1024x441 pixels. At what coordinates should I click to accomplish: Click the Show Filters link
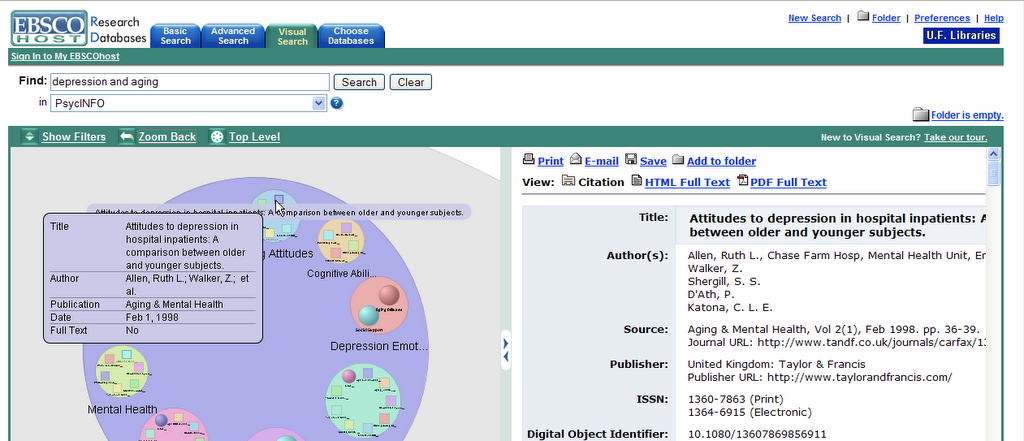pyautogui.click(x=74, y=137)
